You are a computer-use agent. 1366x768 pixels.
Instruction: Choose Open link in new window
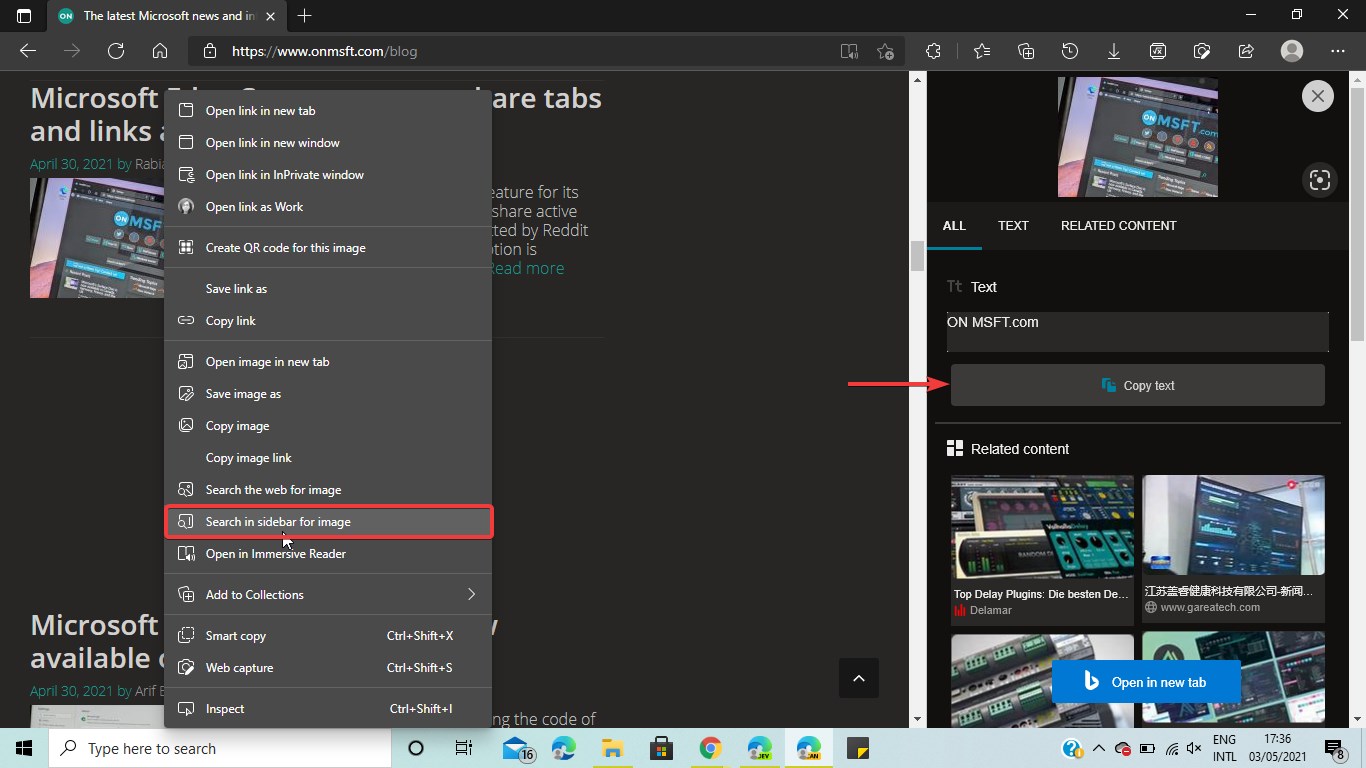[328, 143]
